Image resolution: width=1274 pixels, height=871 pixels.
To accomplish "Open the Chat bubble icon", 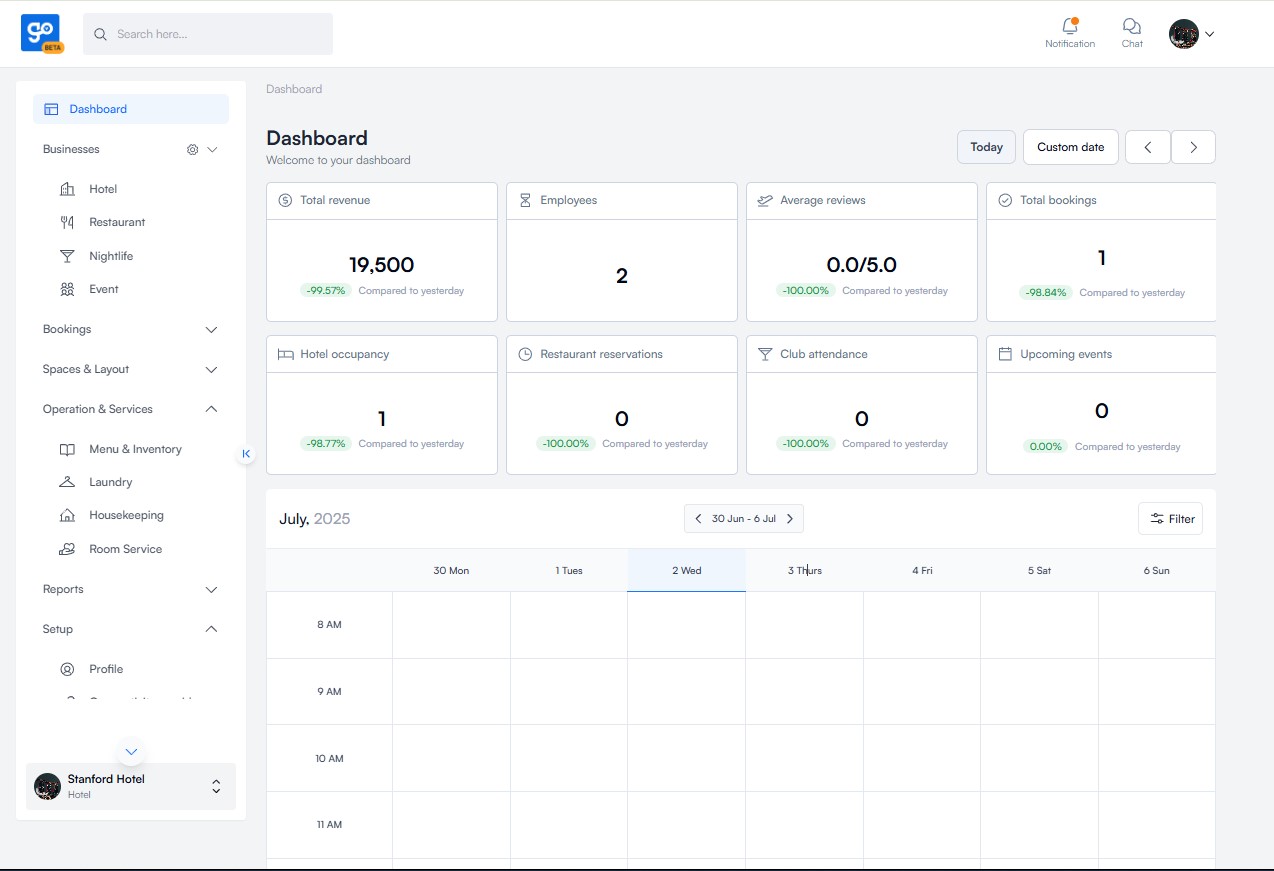I will 1132,26.
